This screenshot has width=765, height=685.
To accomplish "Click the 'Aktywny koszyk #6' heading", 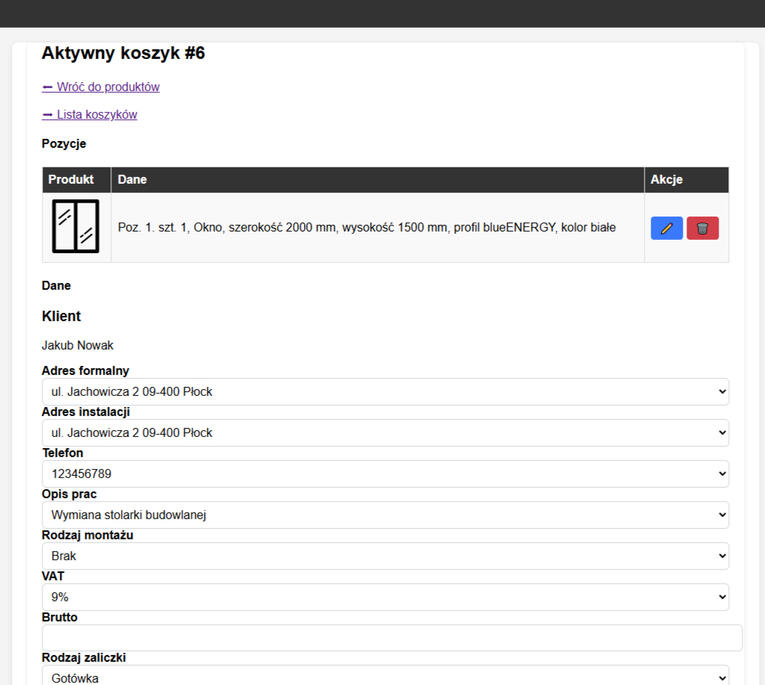I will (123, 54).
